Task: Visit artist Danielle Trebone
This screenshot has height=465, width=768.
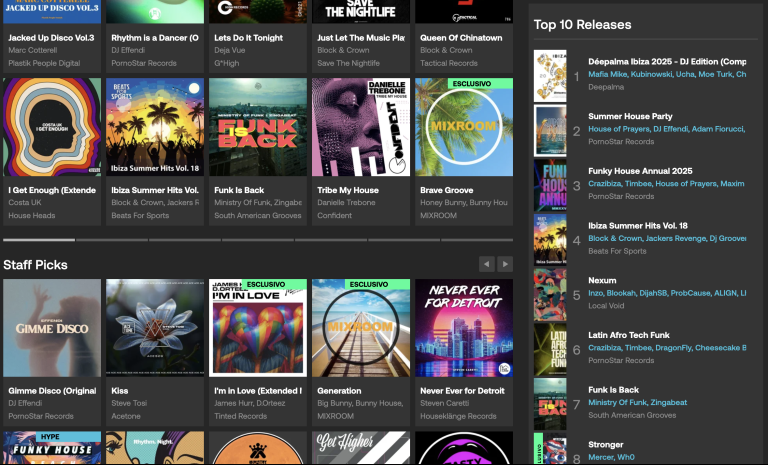Action: point(346,202)
